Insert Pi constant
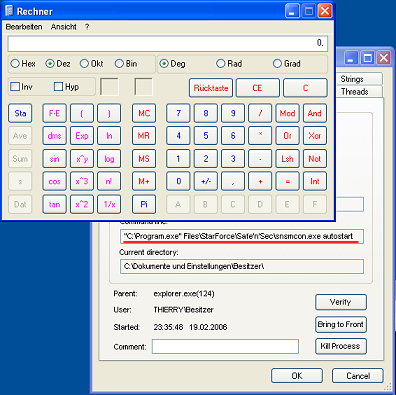The width and height of the screenshot is (396, 395). click(144, 204)
